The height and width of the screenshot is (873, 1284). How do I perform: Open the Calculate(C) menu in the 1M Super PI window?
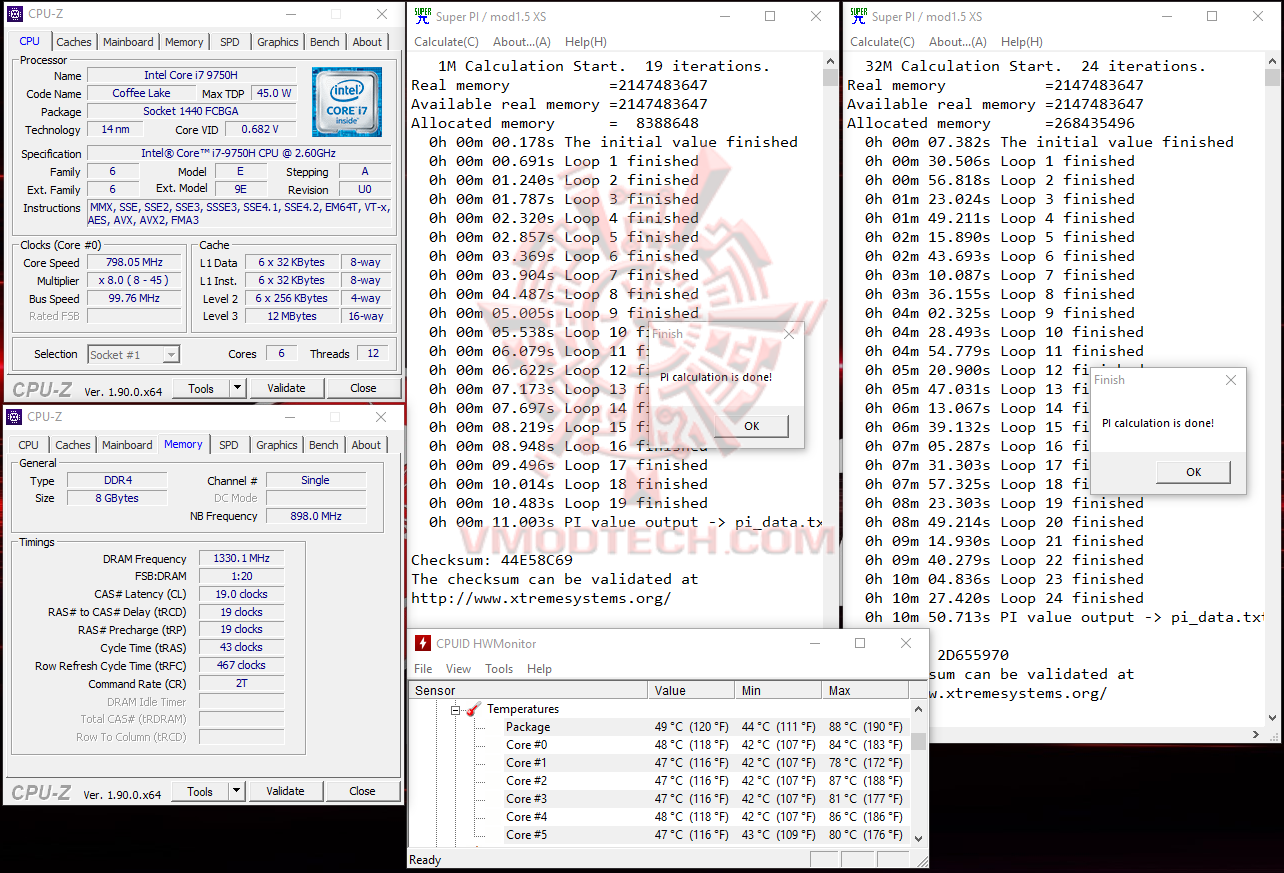pyautogui.click(x=447, y=42)
